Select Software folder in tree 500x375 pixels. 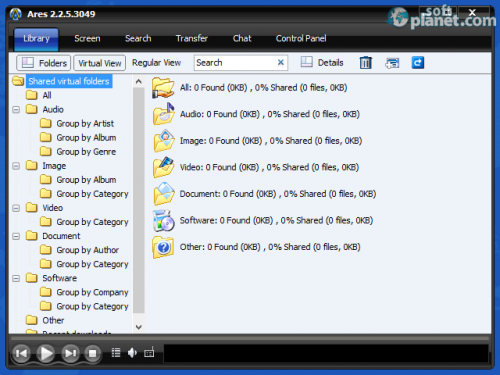pos(60,278)
